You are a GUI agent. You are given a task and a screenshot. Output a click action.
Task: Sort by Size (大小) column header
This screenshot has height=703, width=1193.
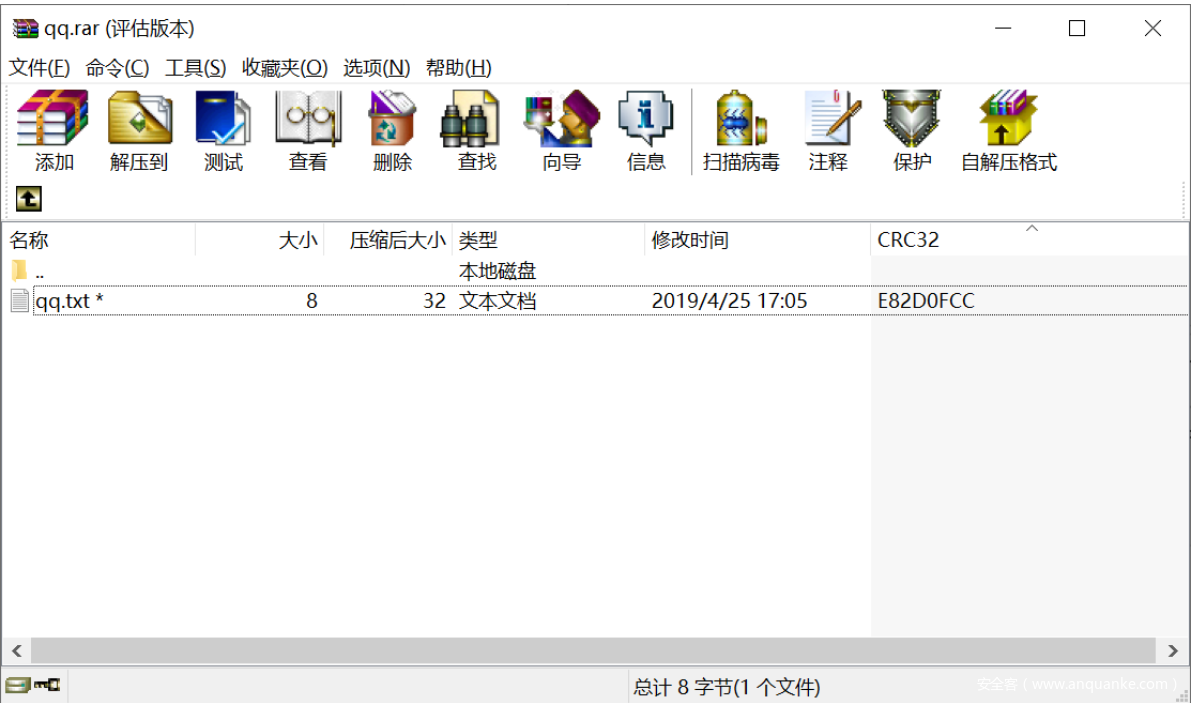pos(259,240)
